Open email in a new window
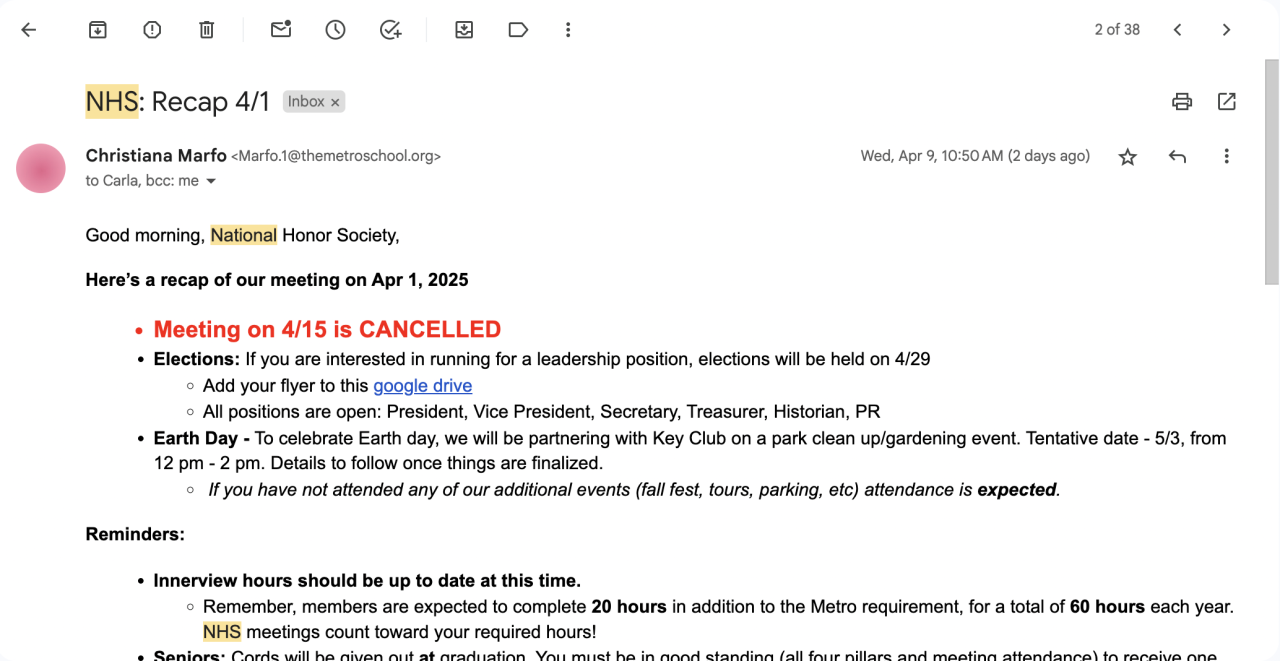 pos(1227,101)
